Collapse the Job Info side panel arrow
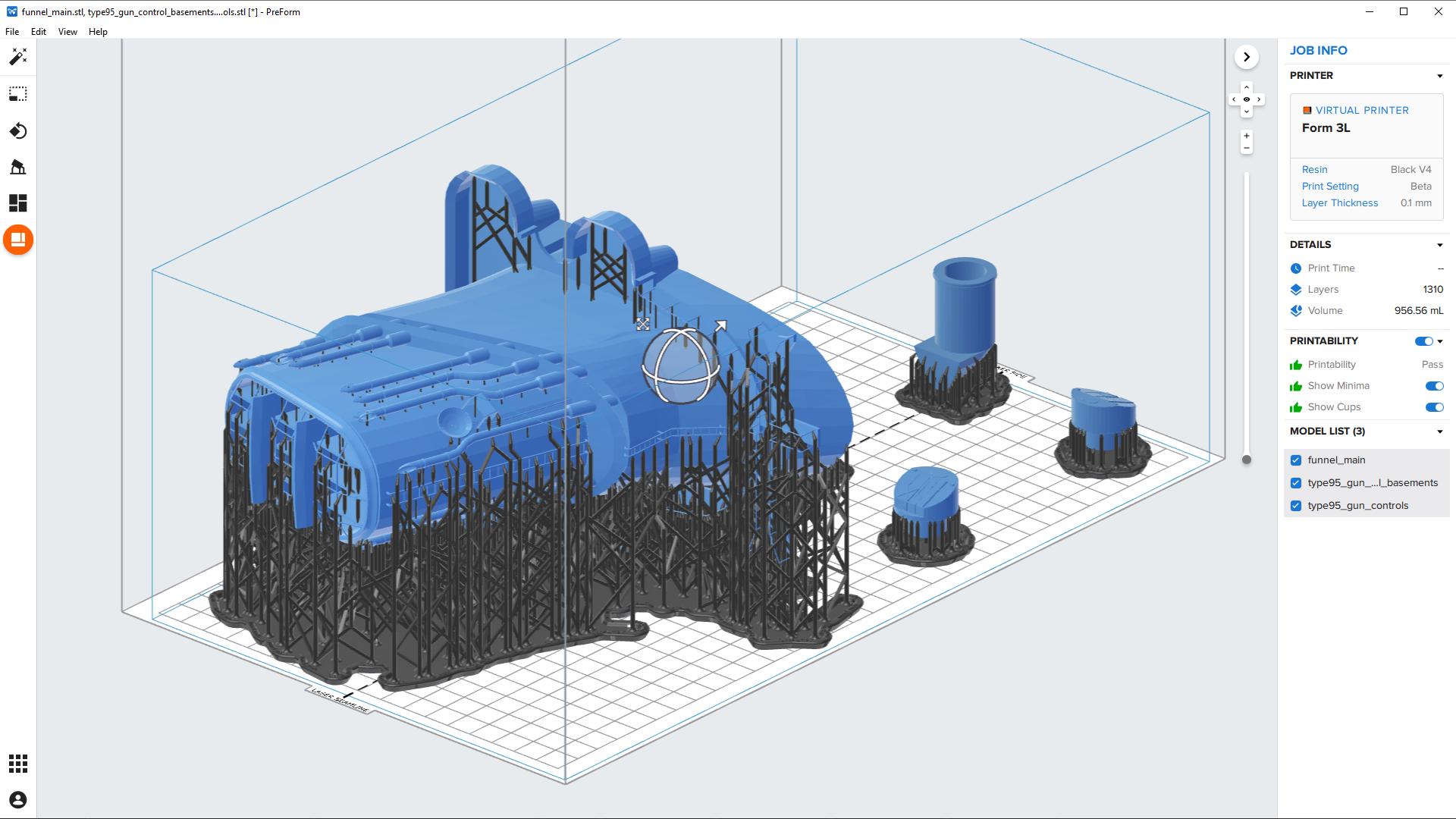 pos(1247,57)
